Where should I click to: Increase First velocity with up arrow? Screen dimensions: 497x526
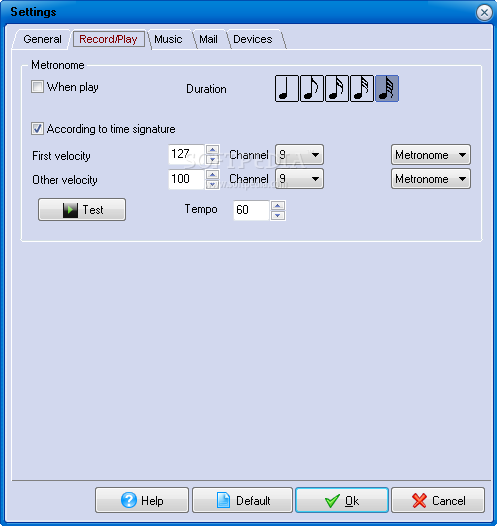pos(212,149)
